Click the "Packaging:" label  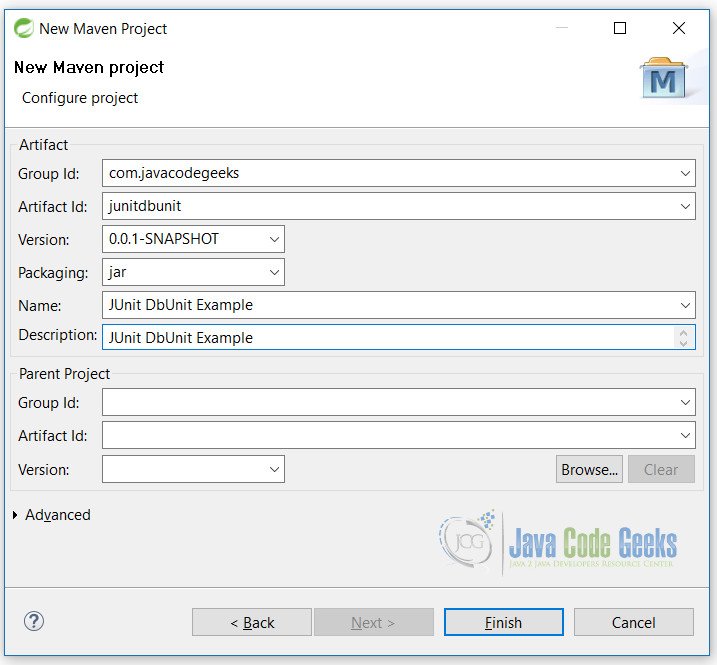tap(53, 273)
